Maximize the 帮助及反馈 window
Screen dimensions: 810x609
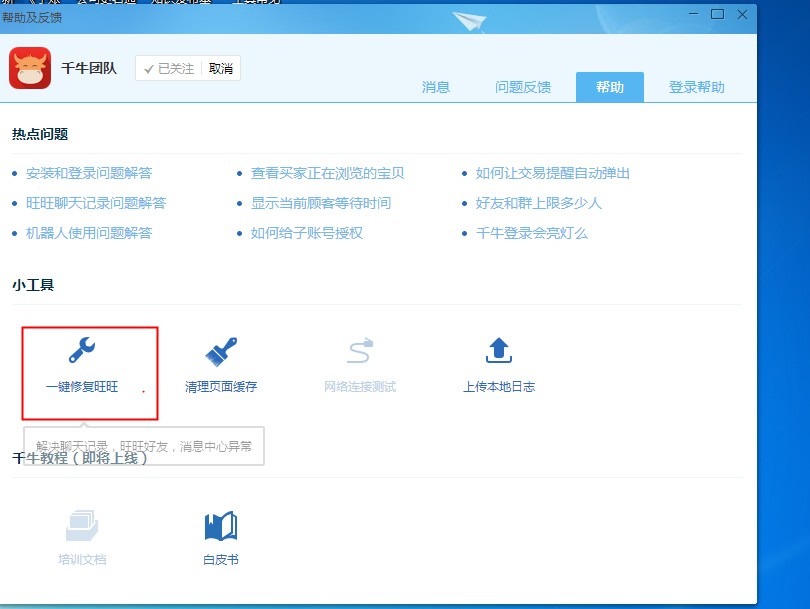(x=718, y=14)
